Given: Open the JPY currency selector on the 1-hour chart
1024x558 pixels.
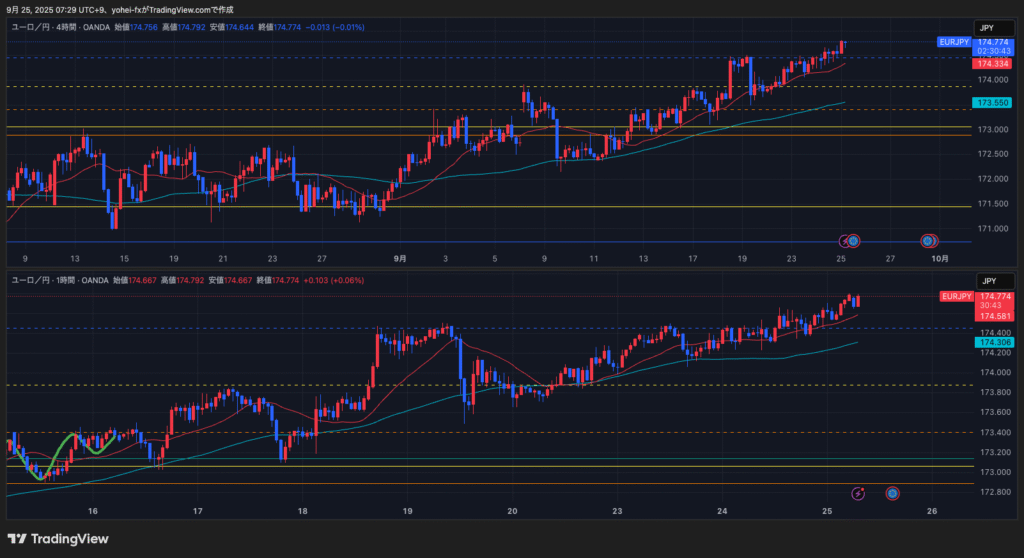Looking at the screenshot, I should pos(986,282).
